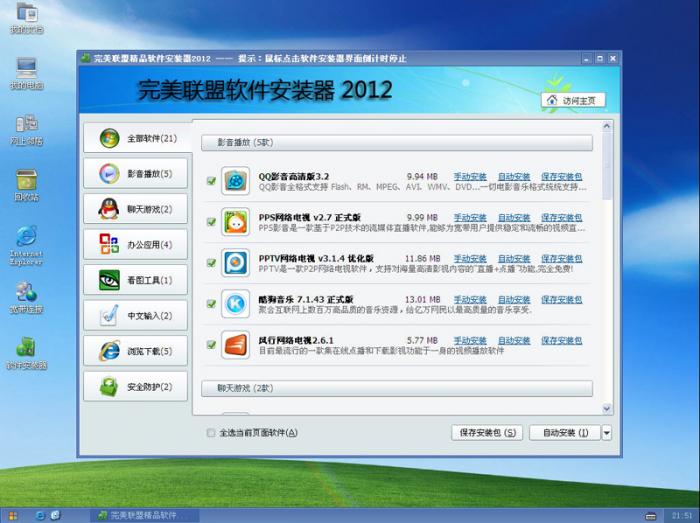Viewport: 700px width, 523px height.
Task: Open Internet Explorer from the desktop
Action: (25, 240)
